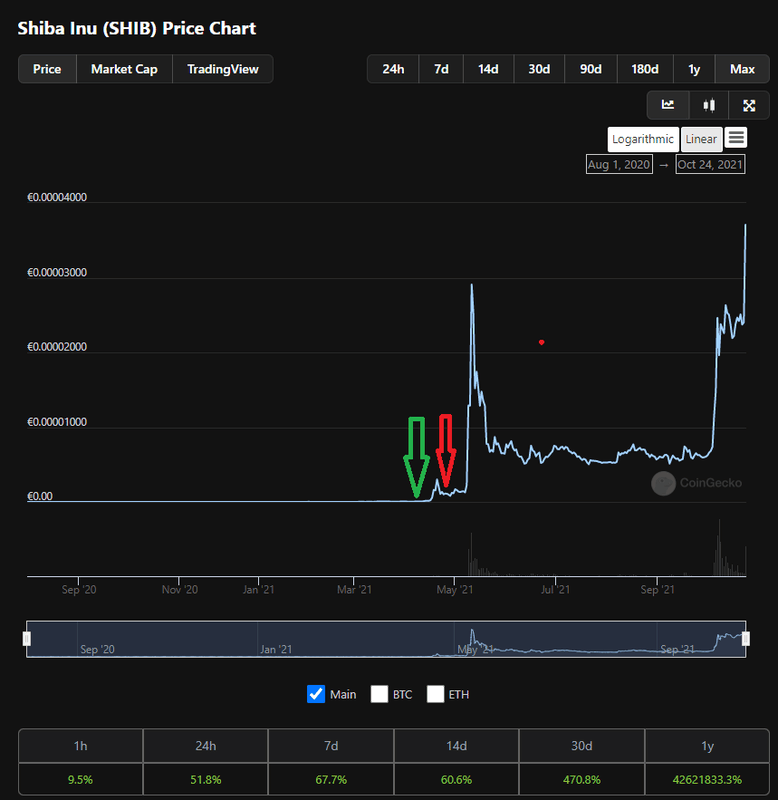778x800 pixels.
Task: Select the Market Cap tab
Action: pos(124,69)
